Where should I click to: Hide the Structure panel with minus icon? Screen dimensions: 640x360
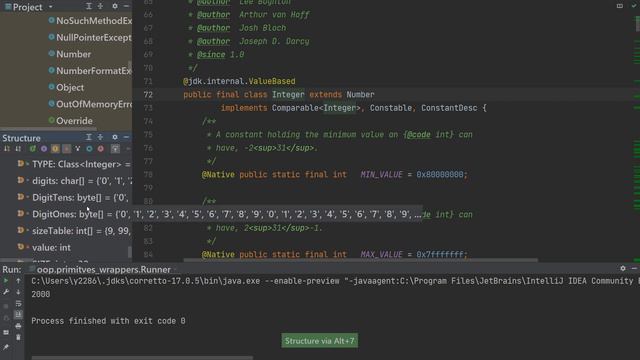pyautogui.click(x=126, y=138)
